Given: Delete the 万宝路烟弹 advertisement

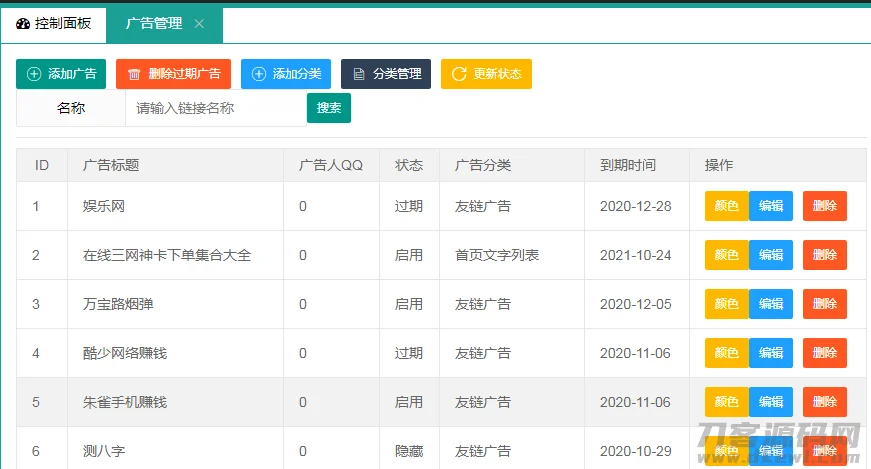Looking at the screenshot, I should pyautogui.click(x=825, y=304).
